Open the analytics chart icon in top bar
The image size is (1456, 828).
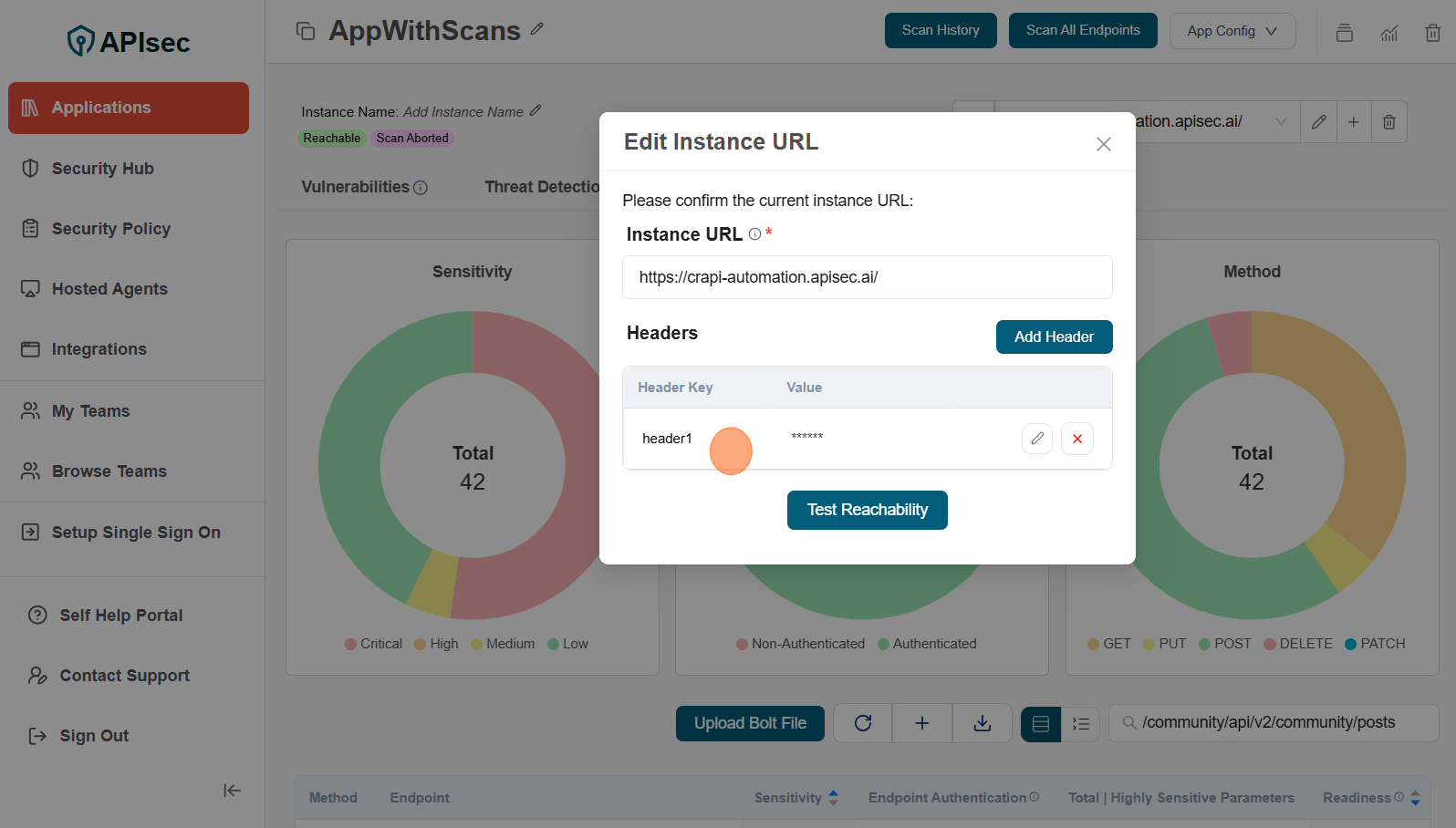point(1388,33)
